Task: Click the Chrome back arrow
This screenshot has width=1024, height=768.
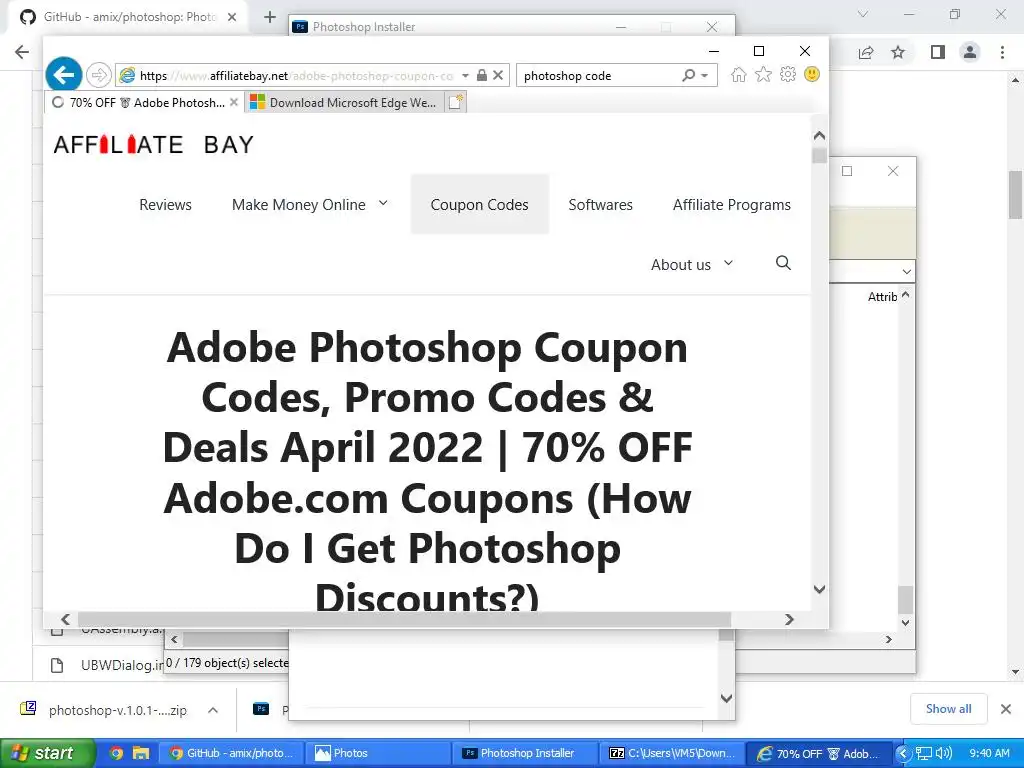Action: tap(22, 52)
